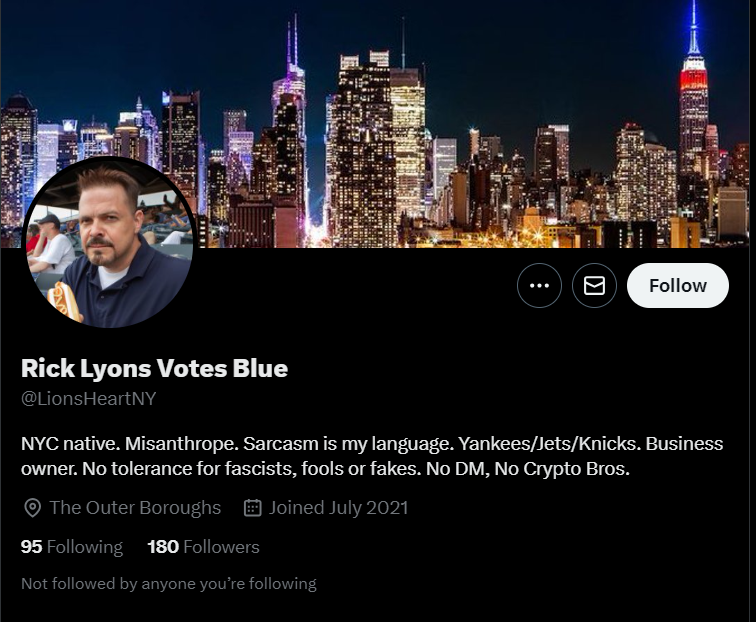Follow Rick Lyons Votes Blue
Viewport: 756px width, 622px height.
tap(677, 285)
